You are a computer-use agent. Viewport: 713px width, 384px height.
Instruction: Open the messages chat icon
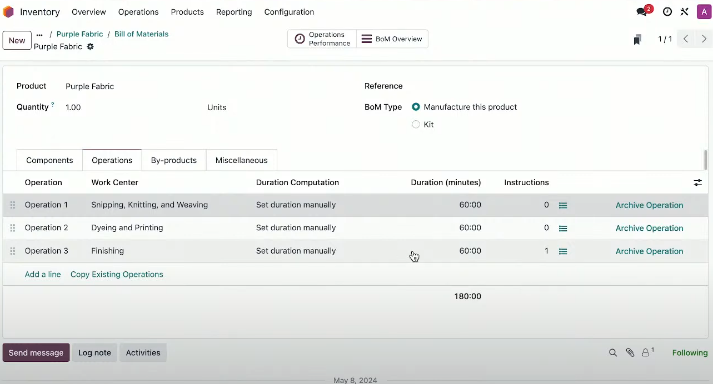point(642,12)
